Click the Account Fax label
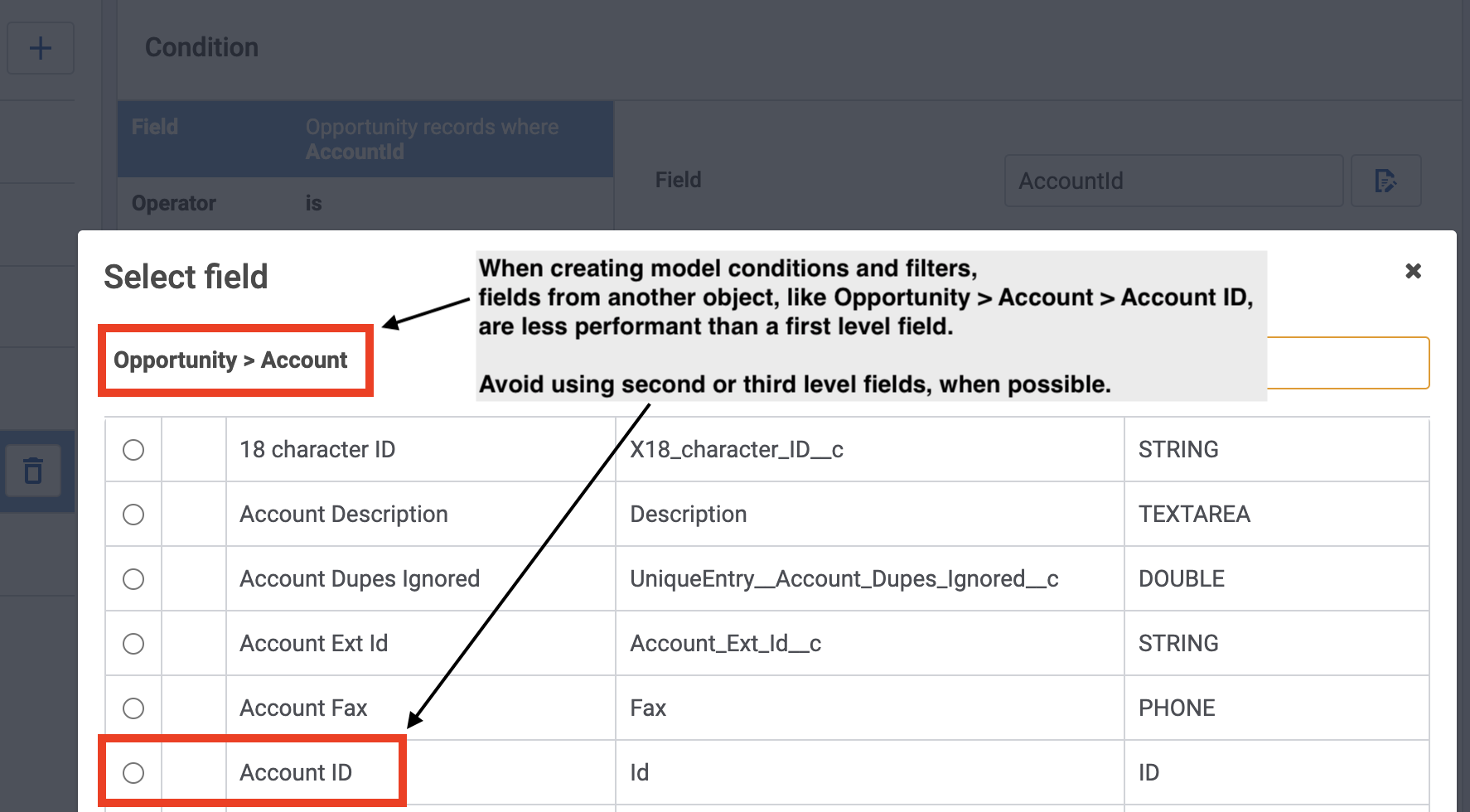This screenshot has height=812, width=1470. [x=303, y=708]
